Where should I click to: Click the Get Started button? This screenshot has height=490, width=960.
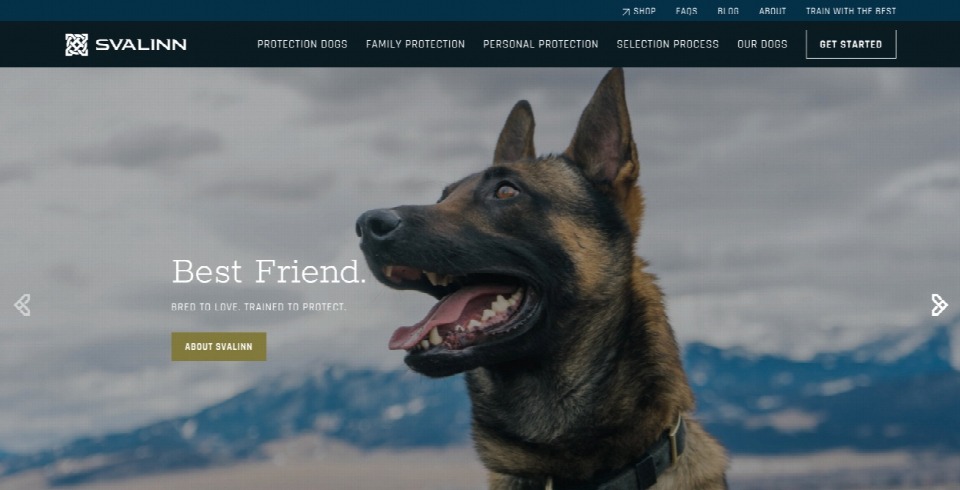[851, 44]
